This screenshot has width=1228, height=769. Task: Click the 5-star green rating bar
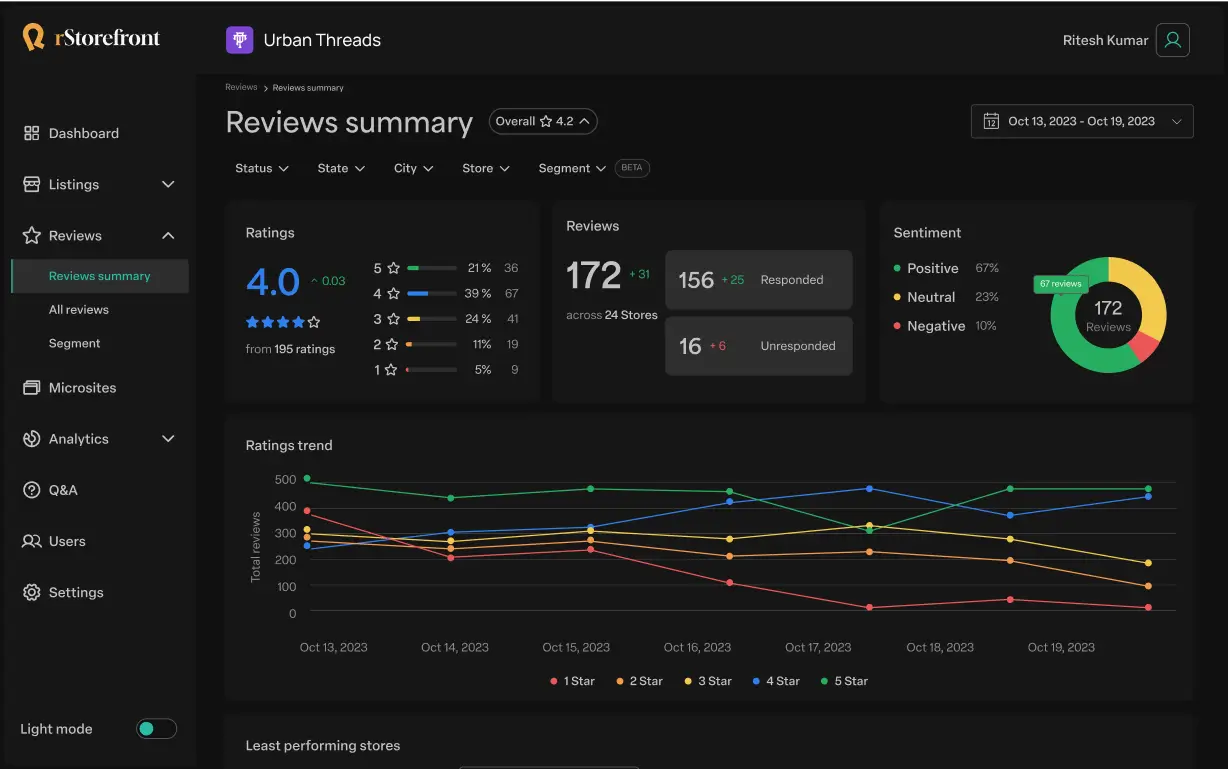point(431,268)
